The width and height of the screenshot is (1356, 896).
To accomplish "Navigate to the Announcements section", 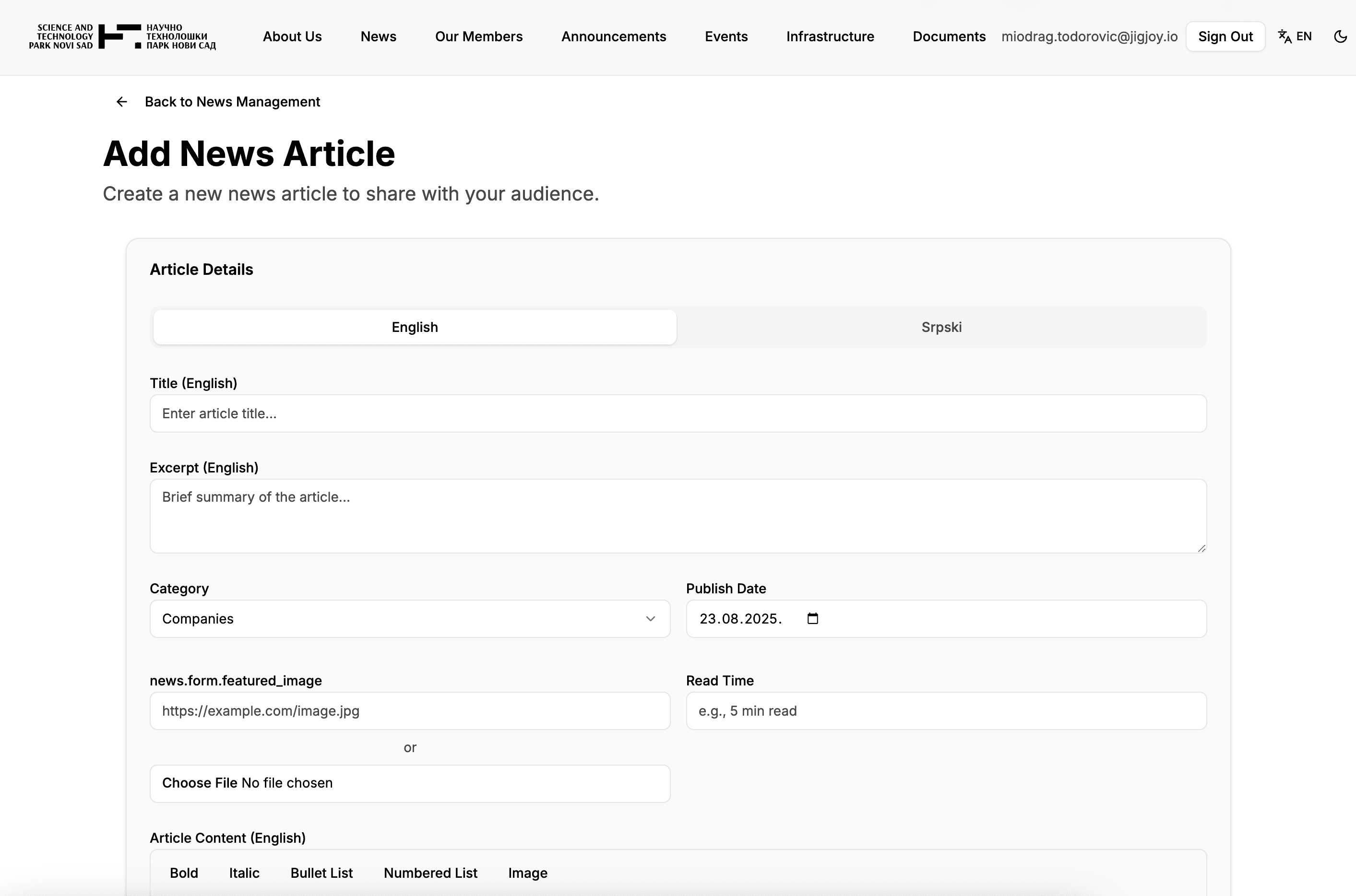I will [614, 36].
